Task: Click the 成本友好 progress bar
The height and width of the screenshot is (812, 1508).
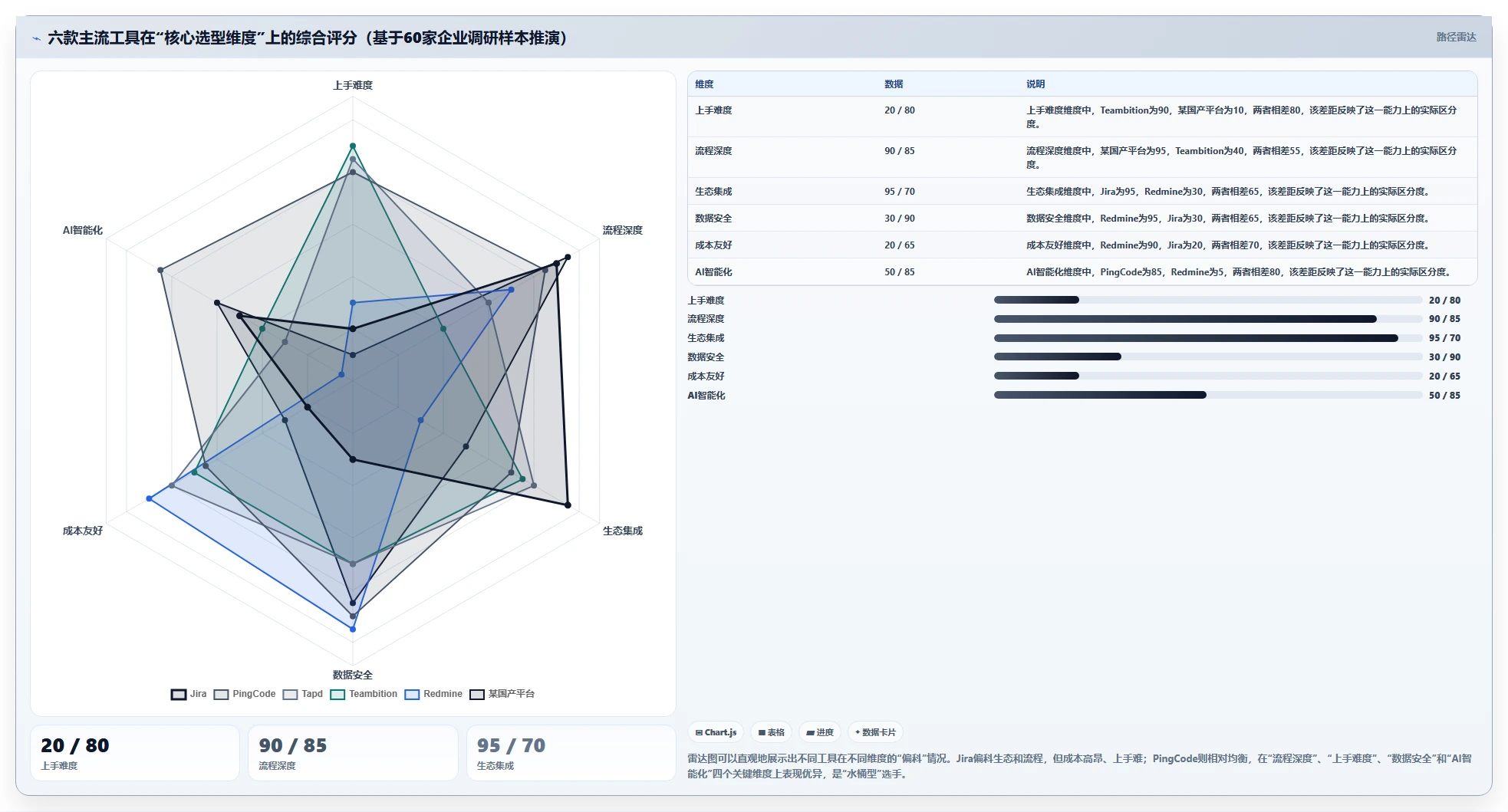Action: (1208, 376)
